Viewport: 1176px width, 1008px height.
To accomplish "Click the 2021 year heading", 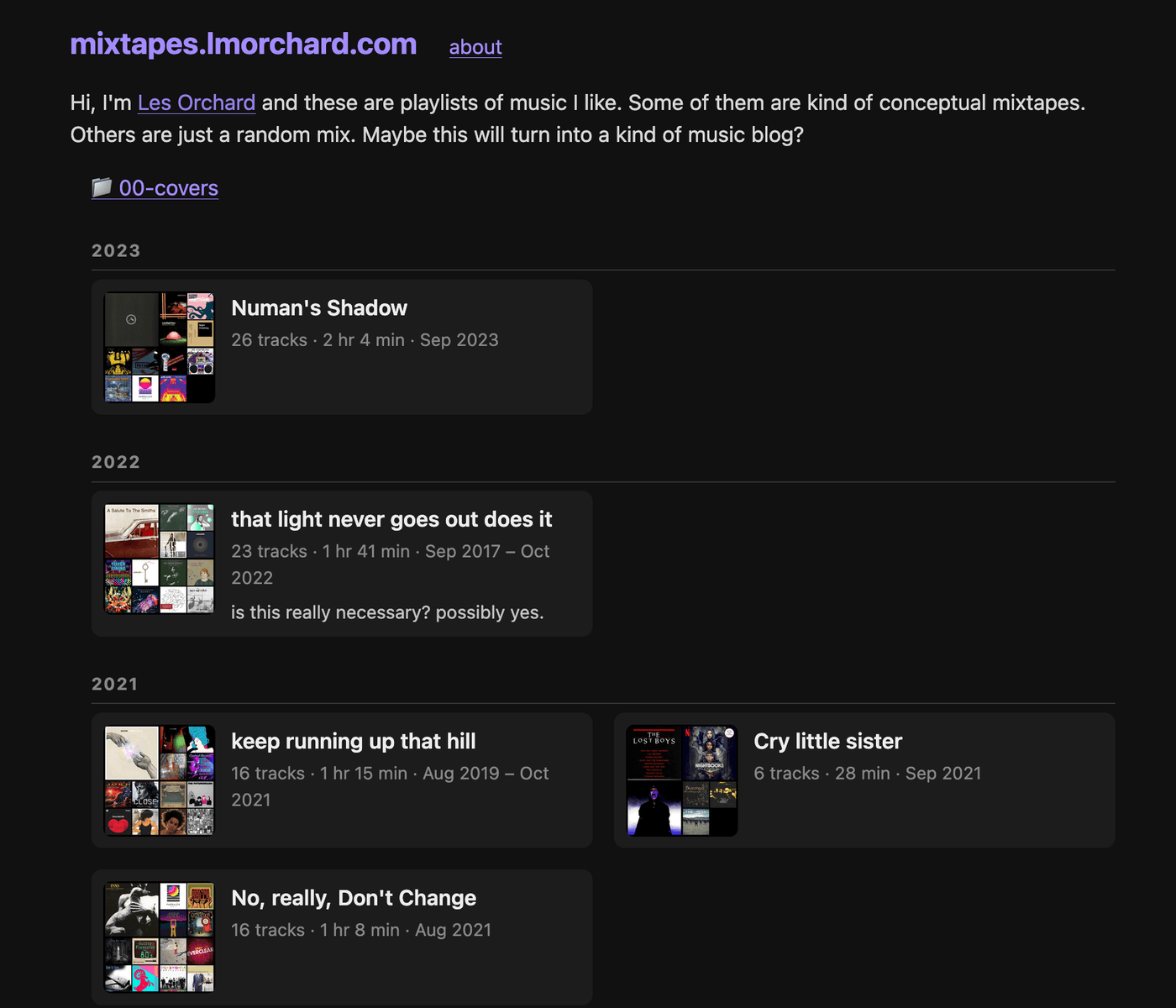I will coord(114,684).
